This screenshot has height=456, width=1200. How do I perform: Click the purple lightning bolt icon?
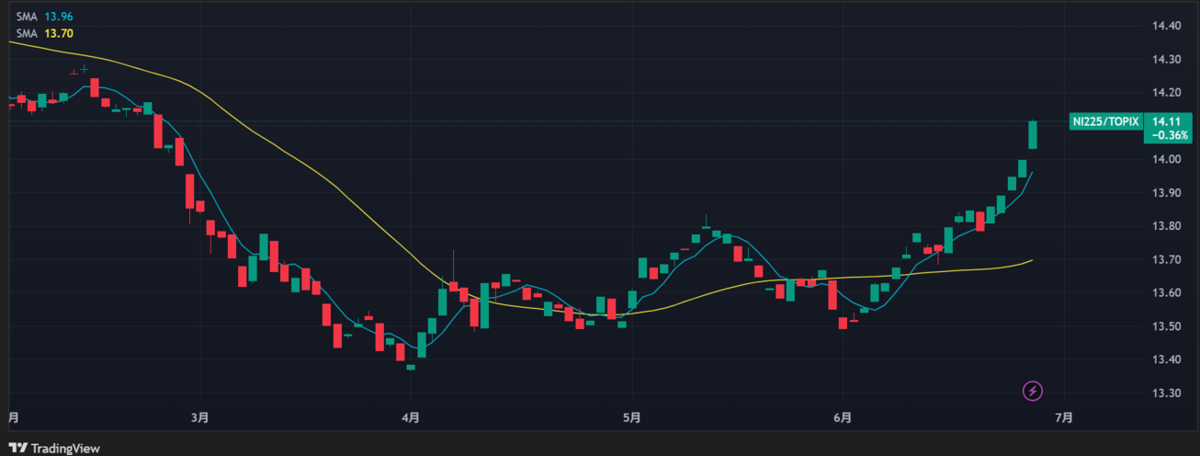(1034, 391)
